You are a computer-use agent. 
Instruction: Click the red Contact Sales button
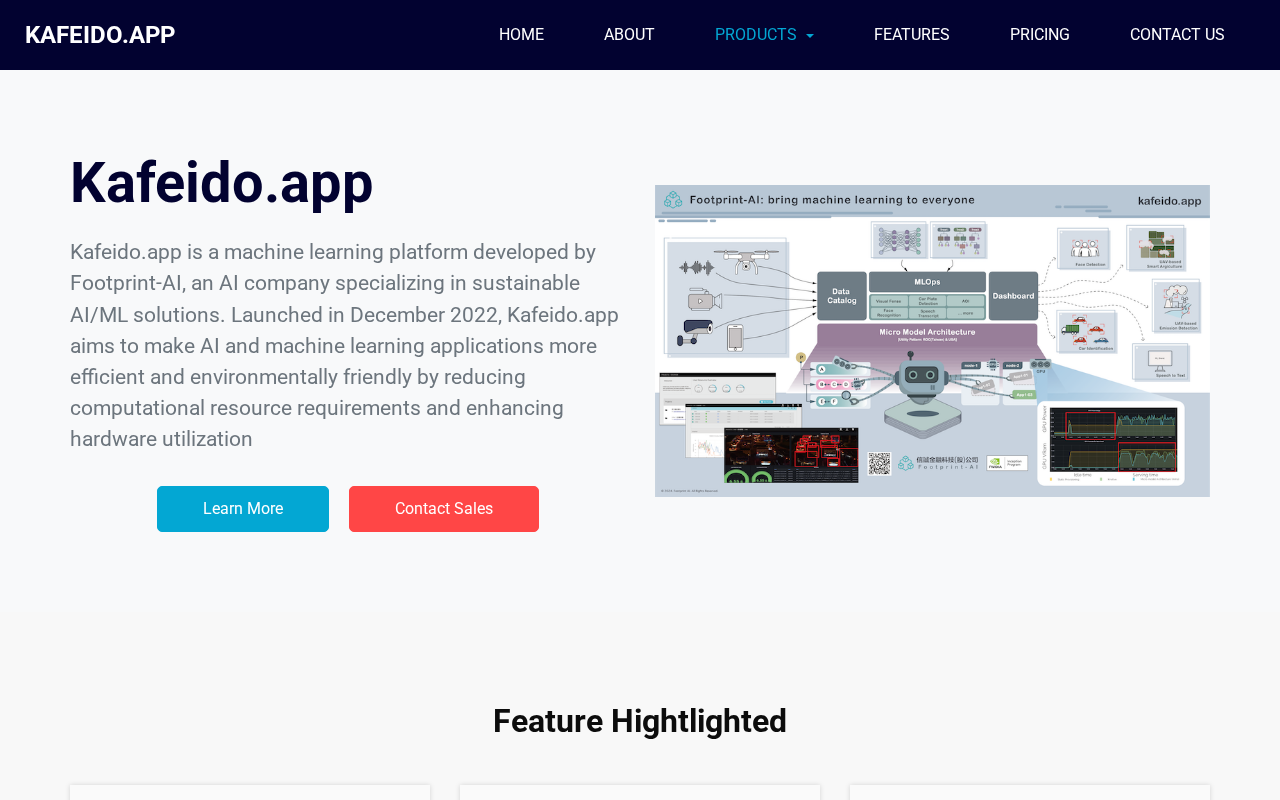coord(444,509)
